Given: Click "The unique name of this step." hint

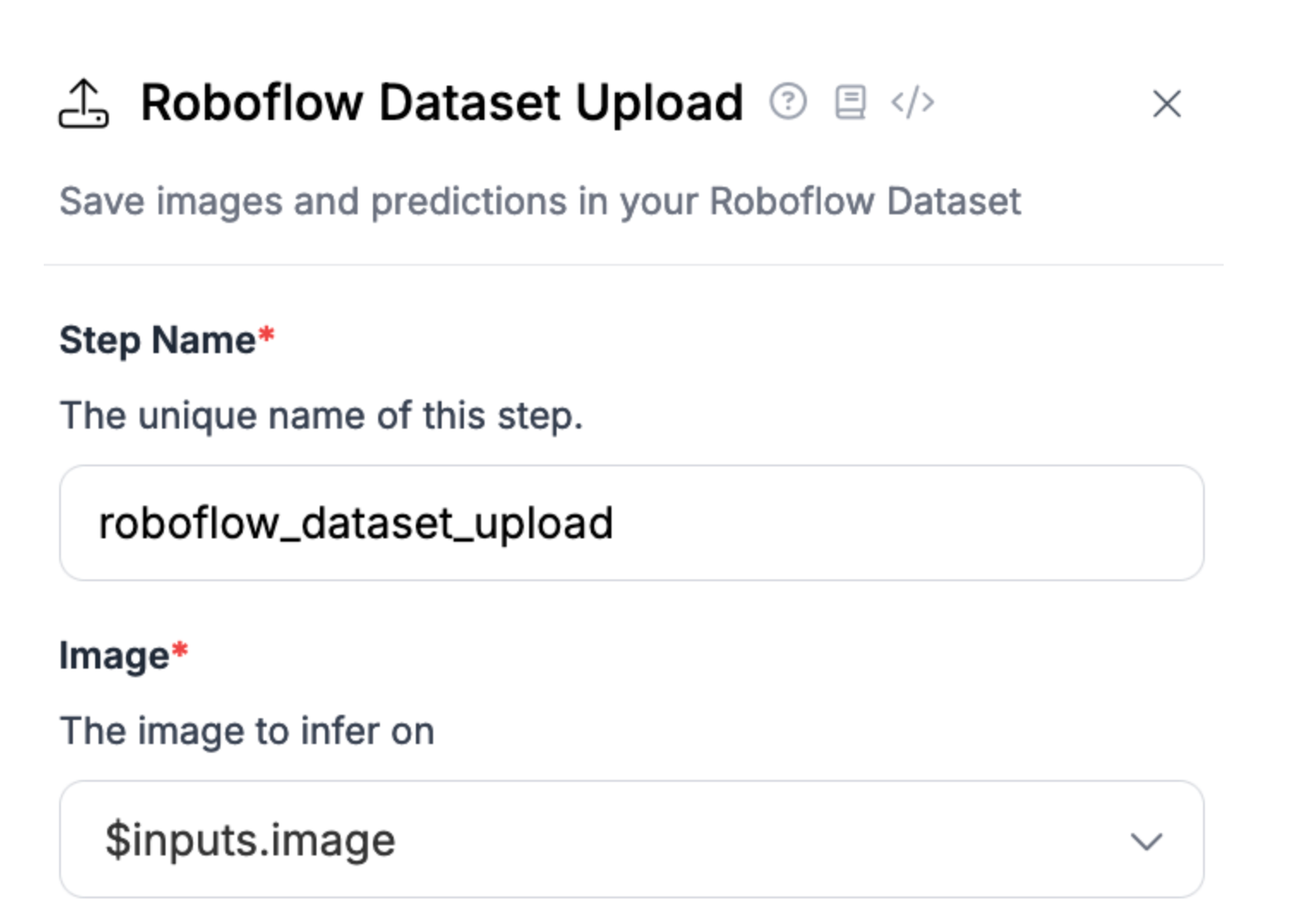Looking at the screenshot, I should tap(321, 416).
